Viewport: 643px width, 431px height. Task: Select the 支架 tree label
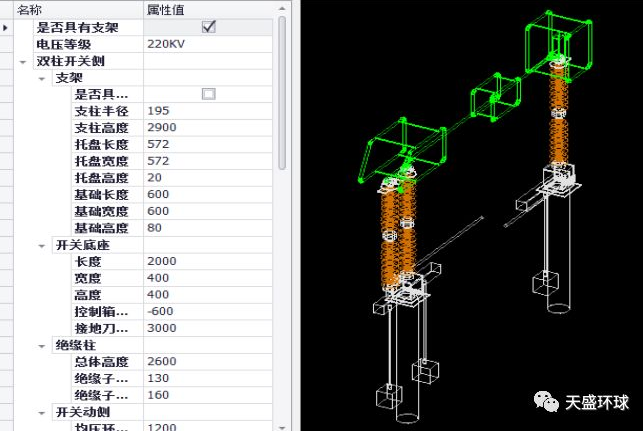69,78
